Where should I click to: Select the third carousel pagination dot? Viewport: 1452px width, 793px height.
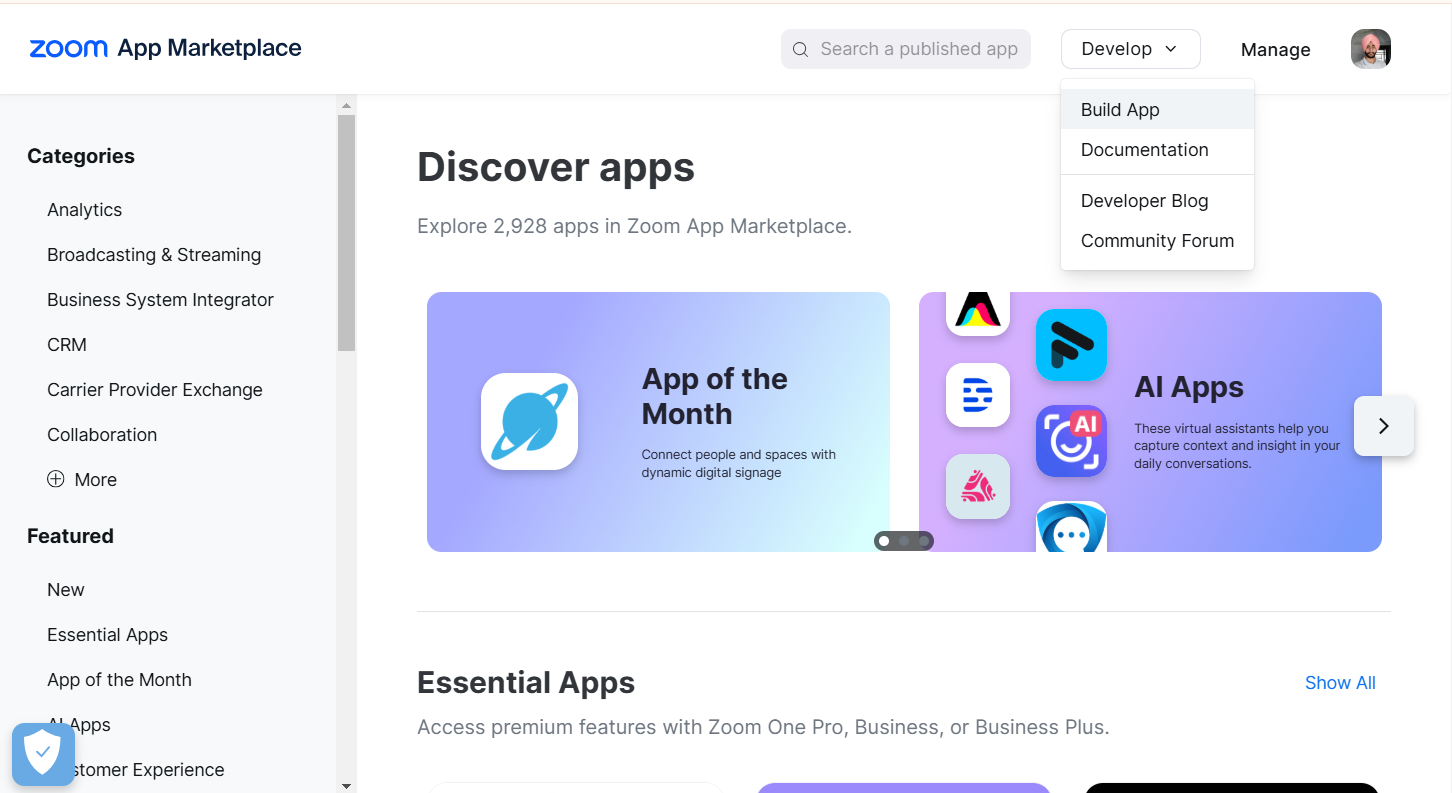coord(924,541)
